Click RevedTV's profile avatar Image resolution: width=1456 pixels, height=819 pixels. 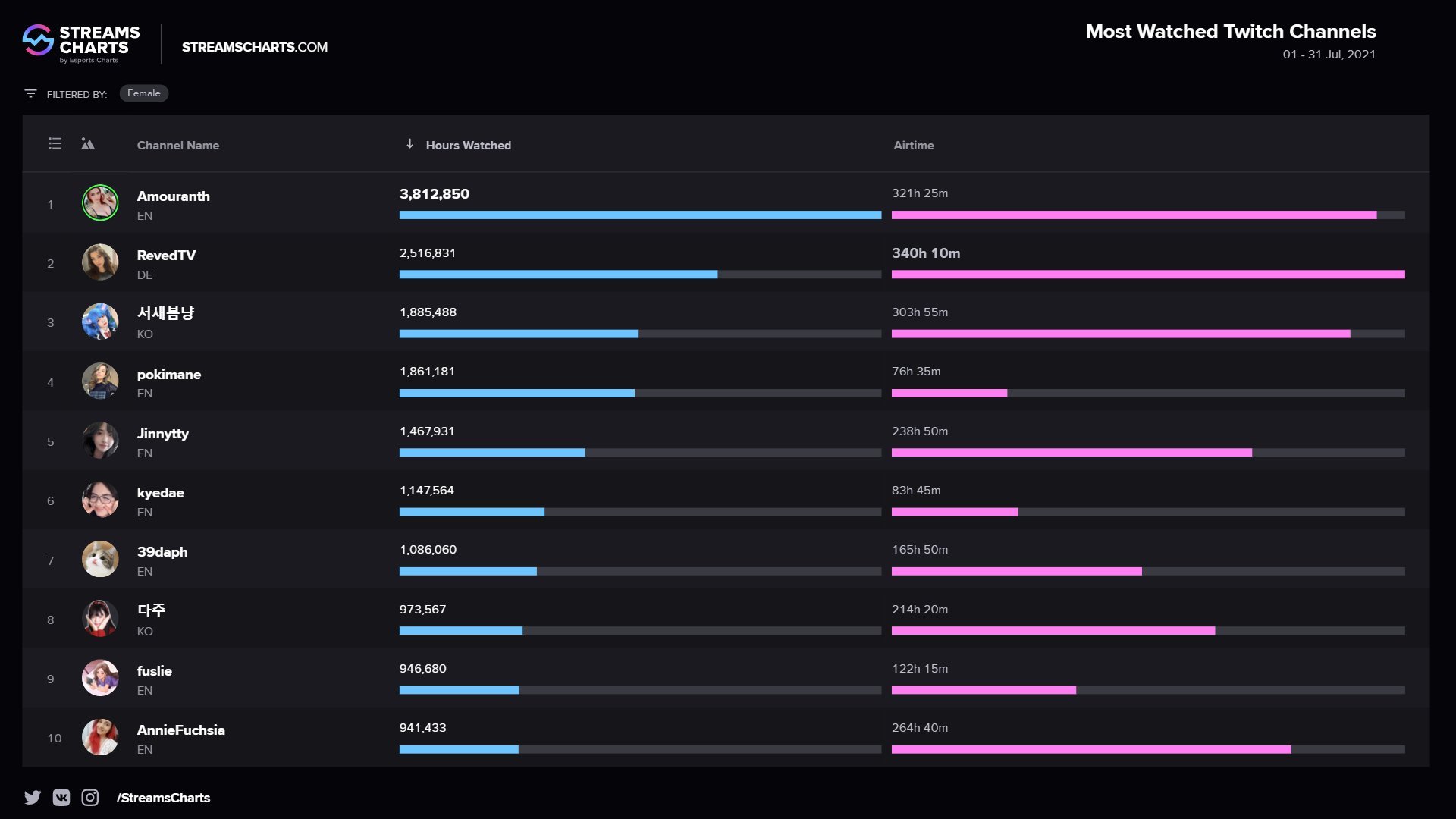point(100,262)
